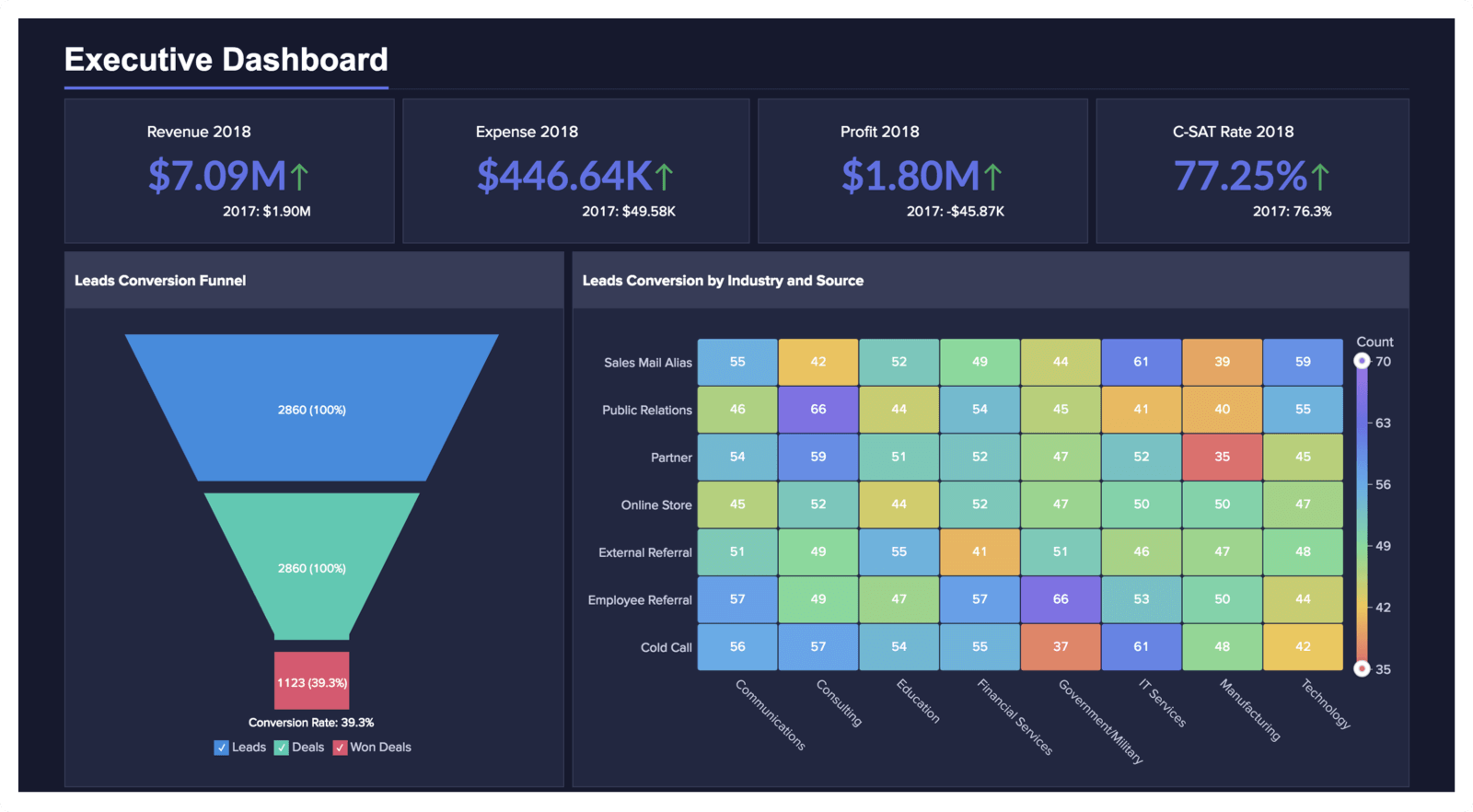The image size is (1473, 812).
Task: Click the Executive Dashboard title
Action: click(226, 60)
